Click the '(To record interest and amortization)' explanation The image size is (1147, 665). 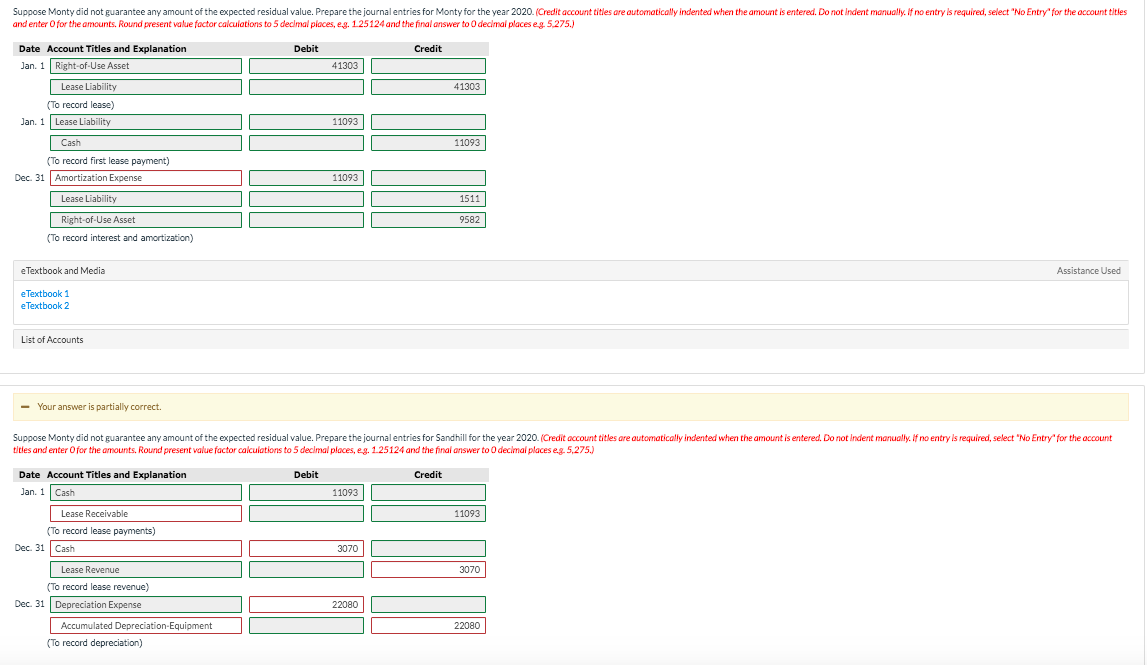pos(120,238)
